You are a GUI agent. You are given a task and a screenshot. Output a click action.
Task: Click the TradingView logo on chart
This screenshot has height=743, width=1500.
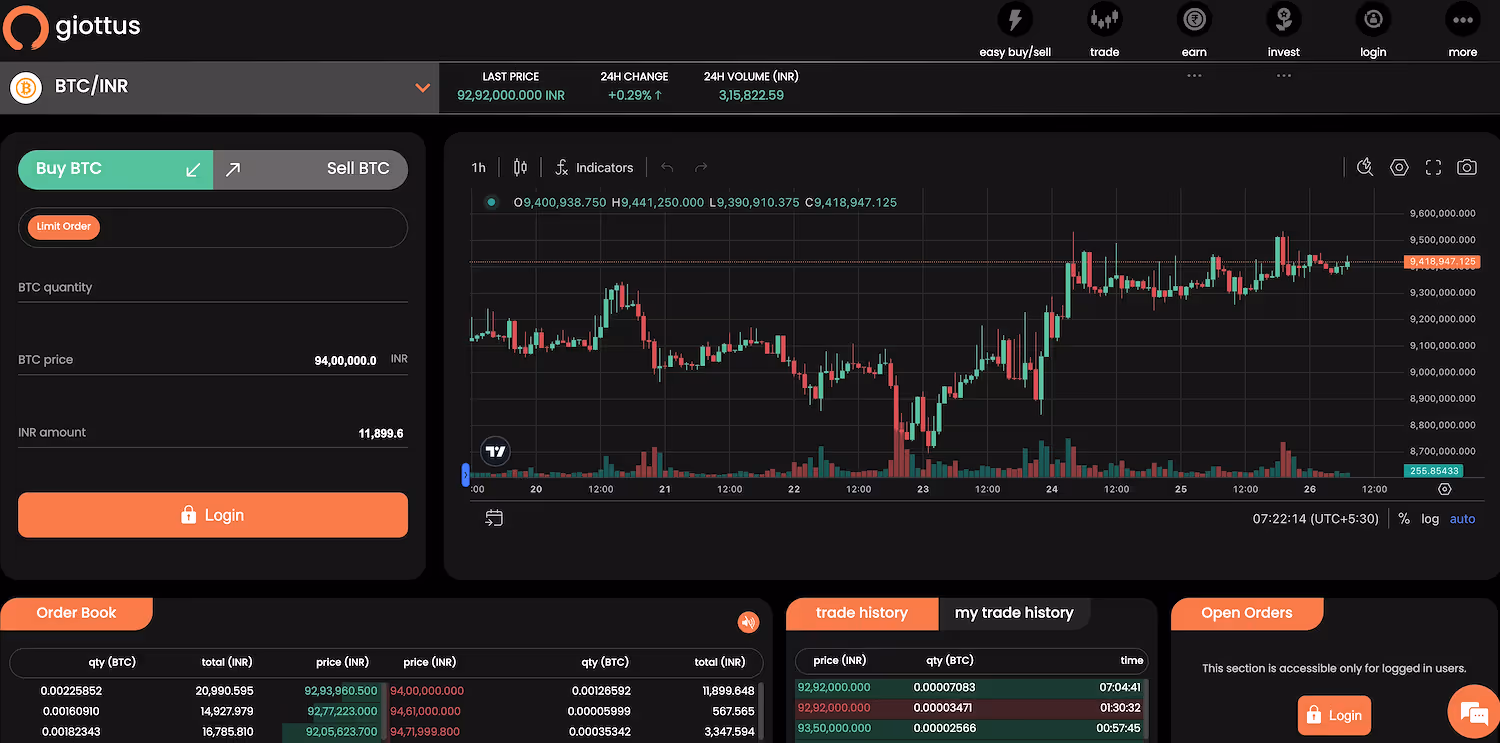[495, 452]
